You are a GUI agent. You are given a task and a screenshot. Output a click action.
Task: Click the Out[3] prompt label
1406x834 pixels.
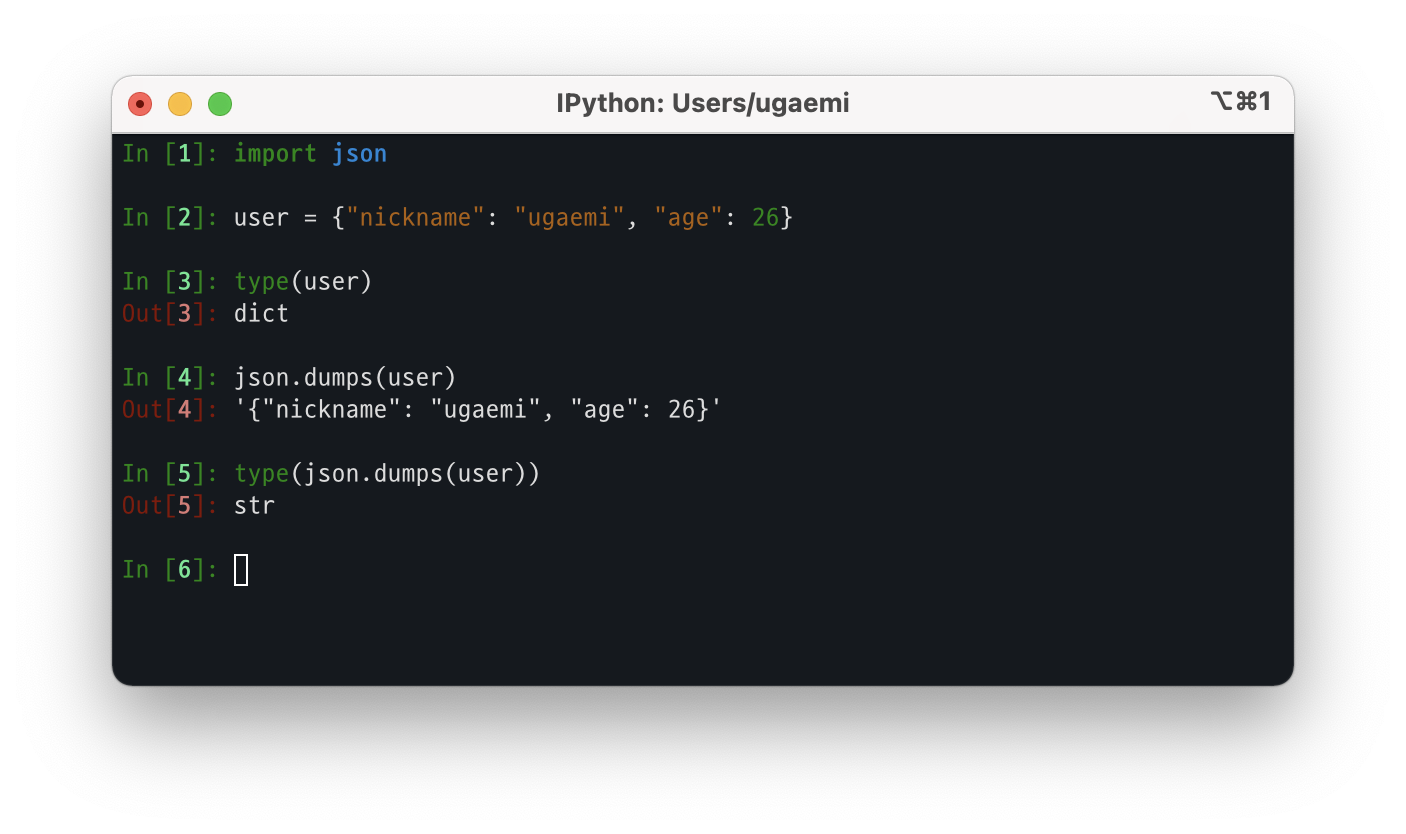[x=171, y=314]
